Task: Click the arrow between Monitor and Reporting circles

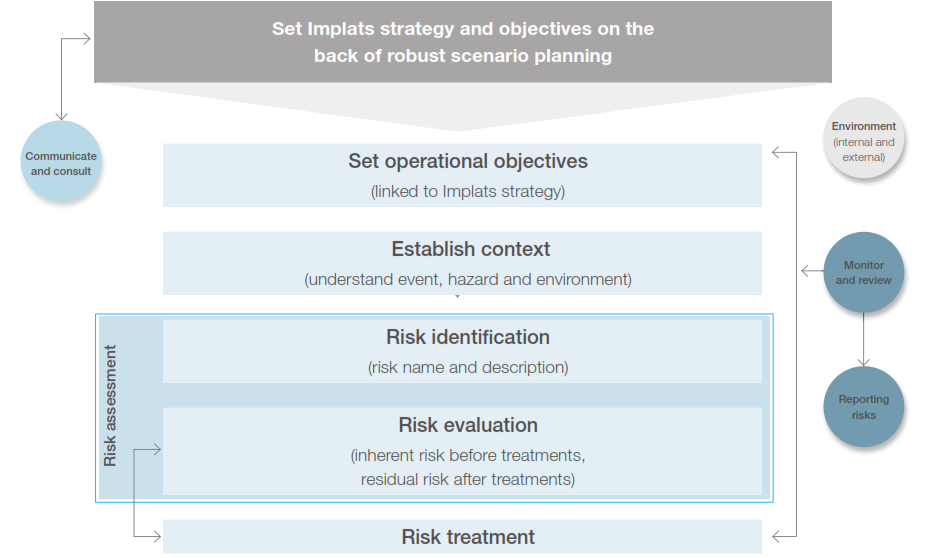Action: (x=863, y=340)
